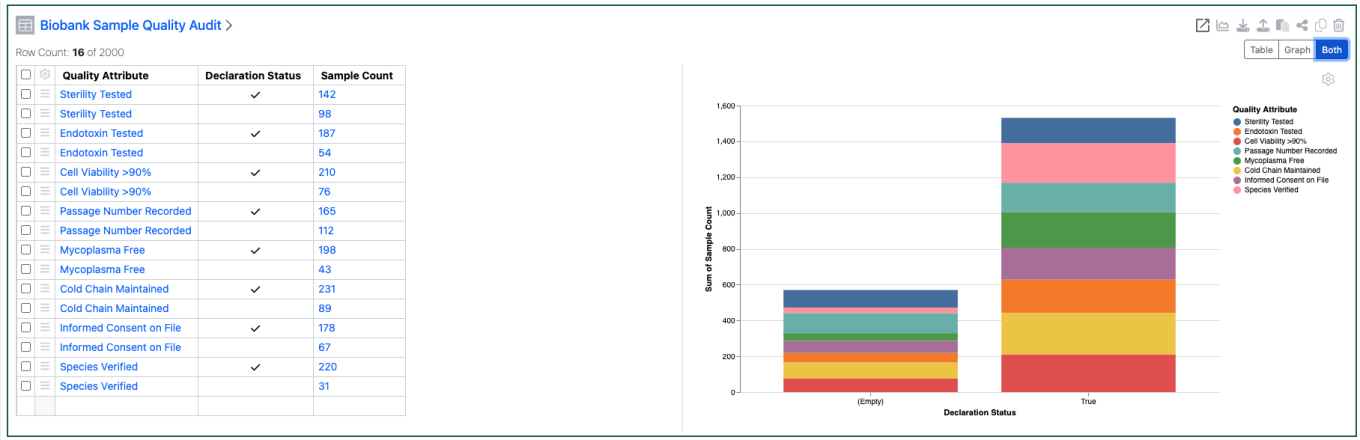Click the pink segment of the True bar

(1088, 163)
